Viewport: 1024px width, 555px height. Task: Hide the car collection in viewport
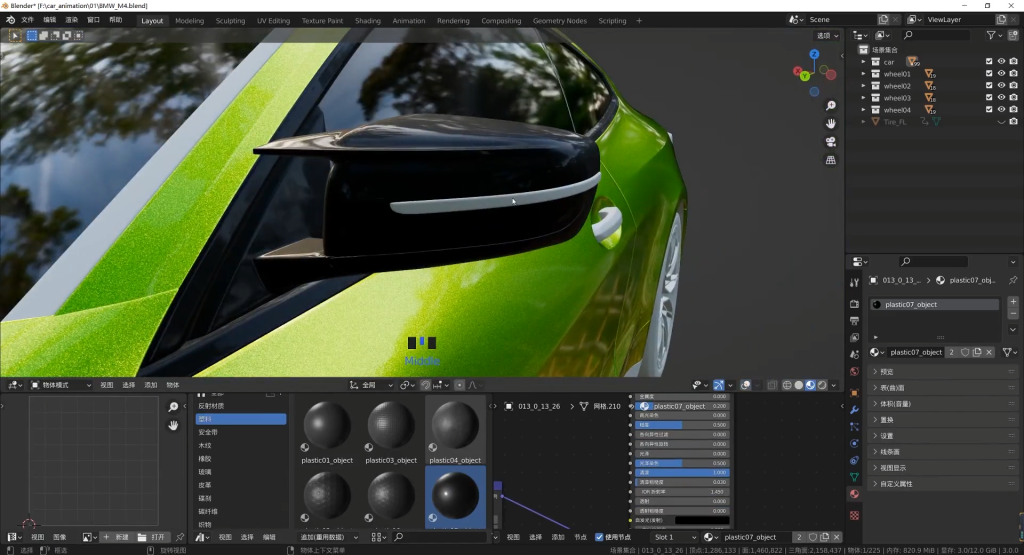pos(1001,61)
